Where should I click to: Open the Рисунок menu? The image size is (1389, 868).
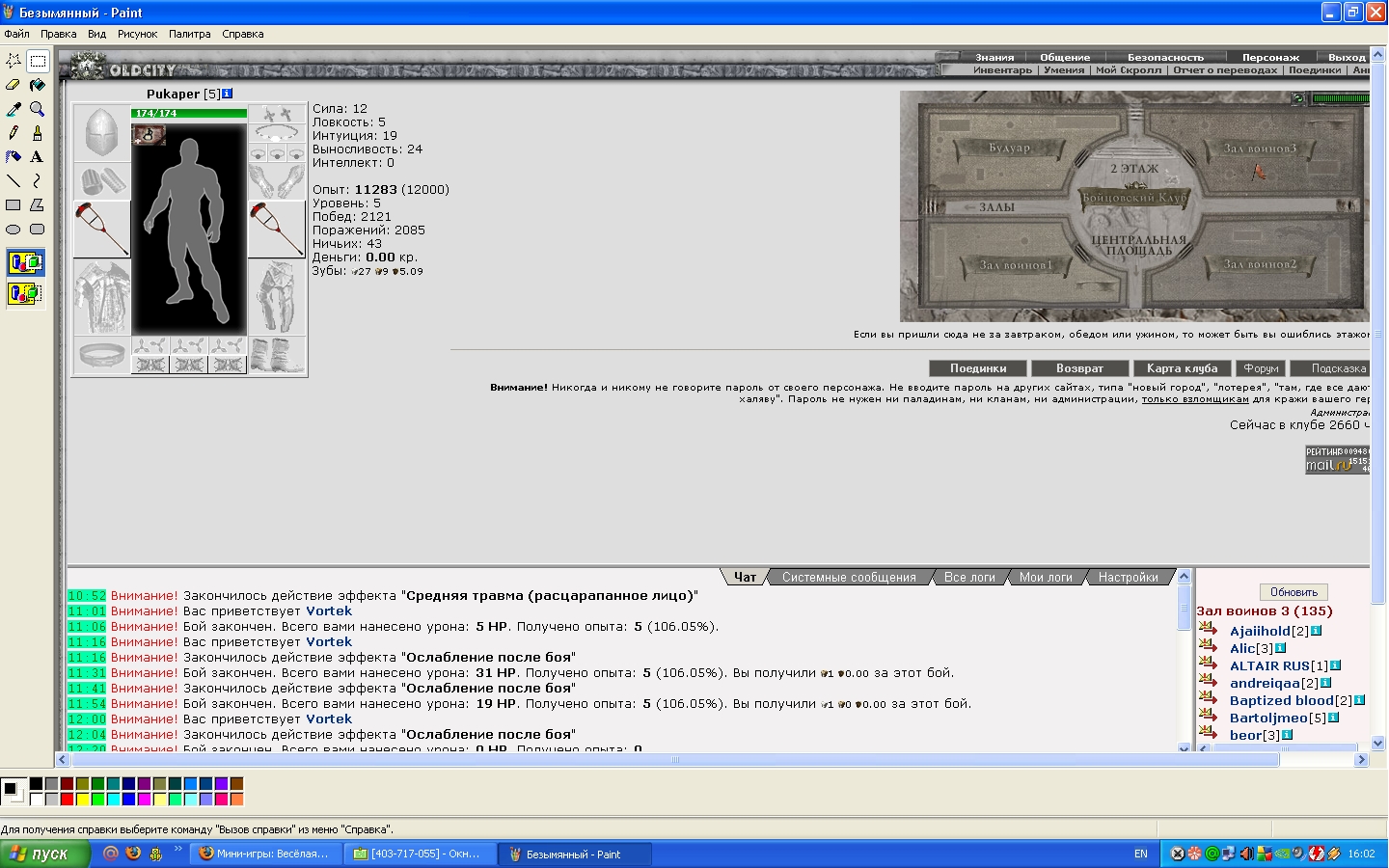137,34
